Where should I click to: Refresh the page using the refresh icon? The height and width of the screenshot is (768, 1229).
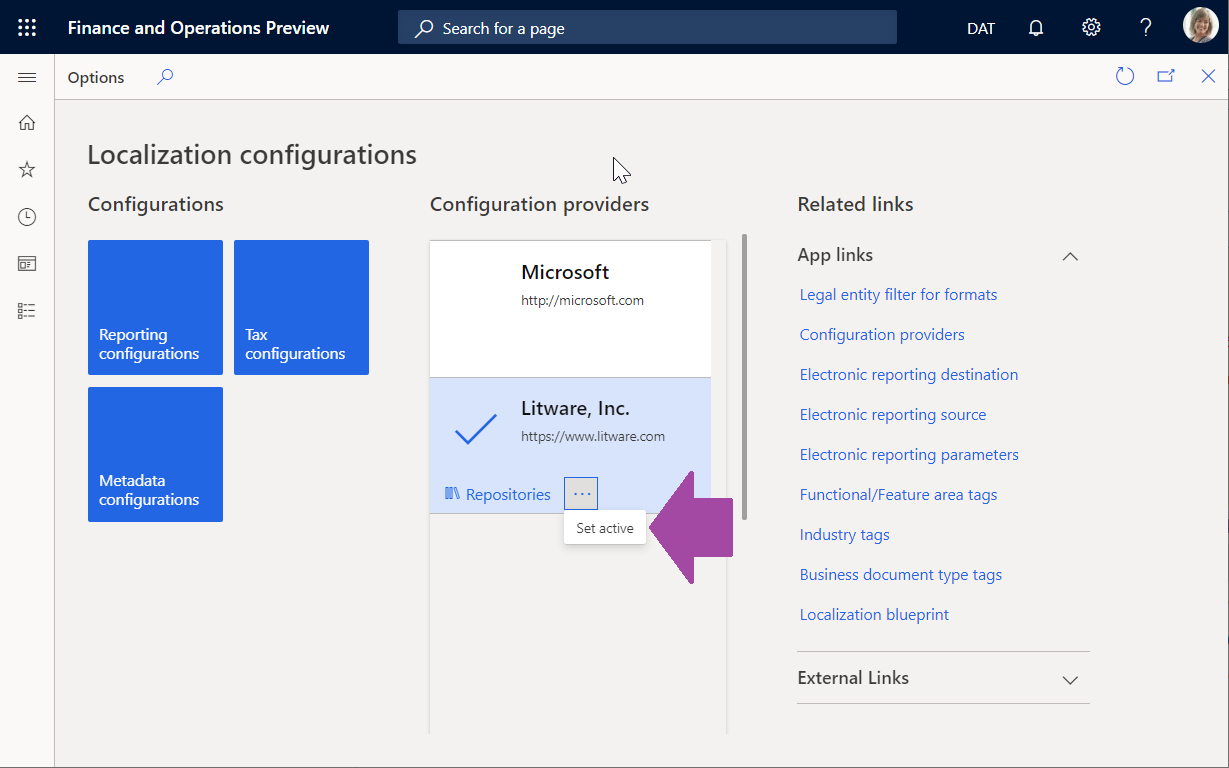1124,76
